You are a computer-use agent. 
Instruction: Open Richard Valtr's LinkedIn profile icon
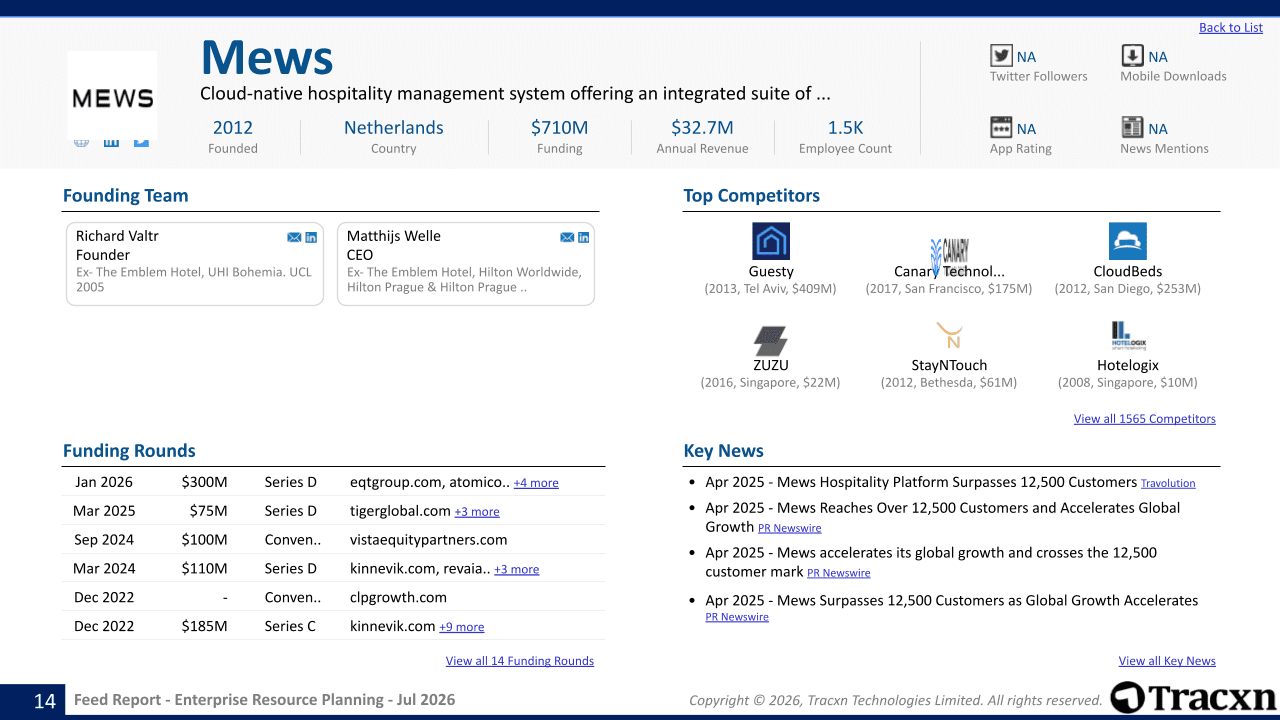311,237
